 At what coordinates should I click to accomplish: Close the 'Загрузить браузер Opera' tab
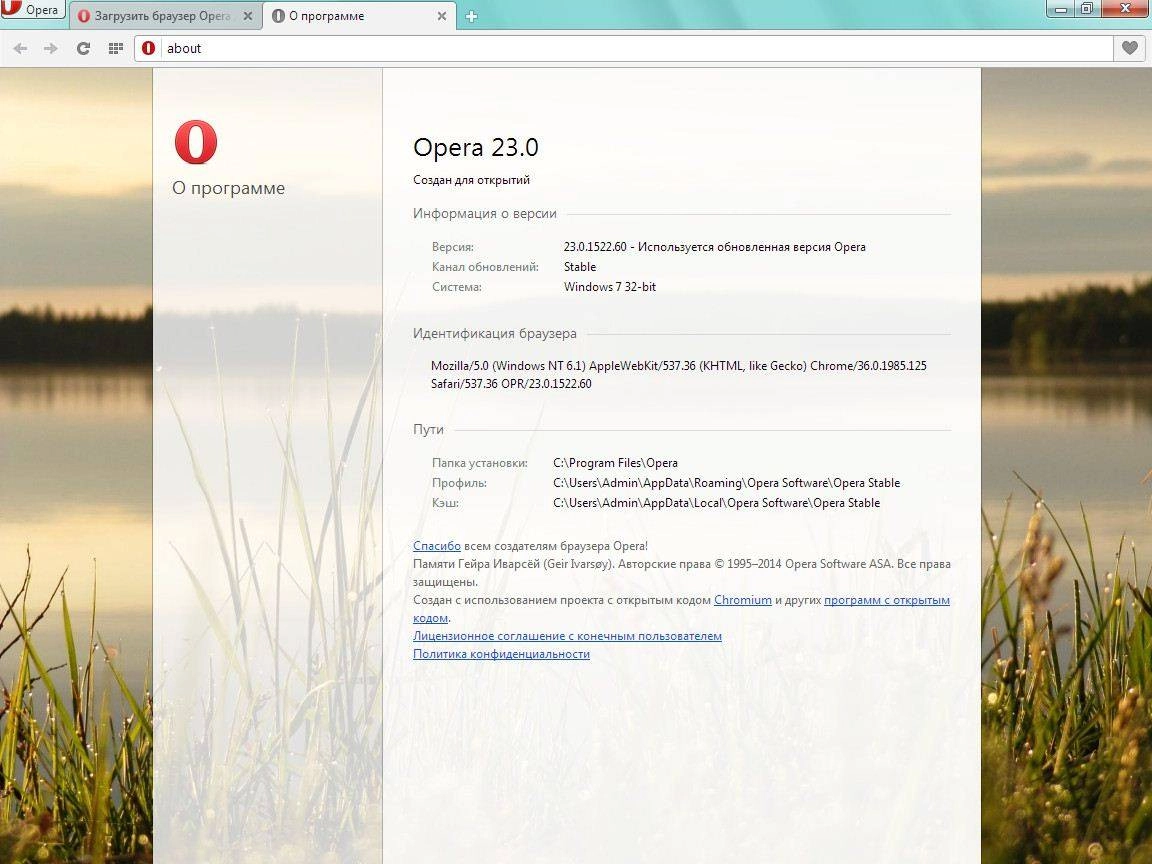point(248,15)
